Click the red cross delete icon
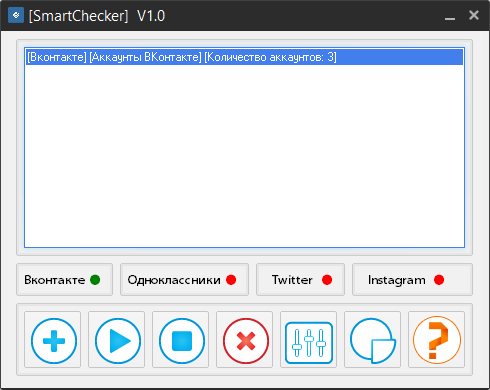490x390 pixels. pyautogui.click(x=245, y=340)
